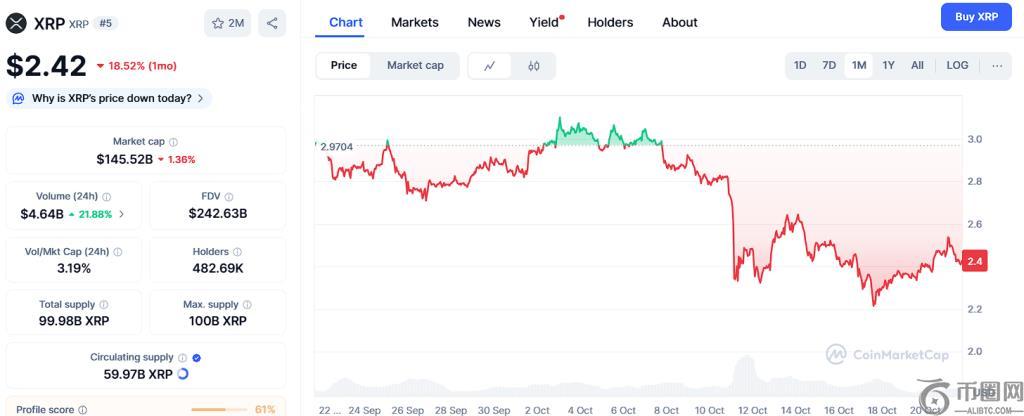This screenshot has width=1024, height=416.
Task: Select the Price chart toggle
Action: coord(344,66)
